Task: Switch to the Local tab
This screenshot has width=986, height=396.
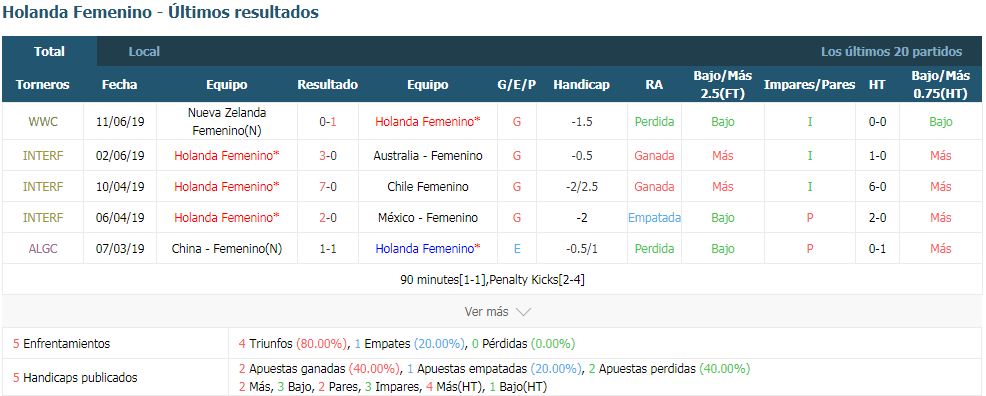Action: (144, 52)
